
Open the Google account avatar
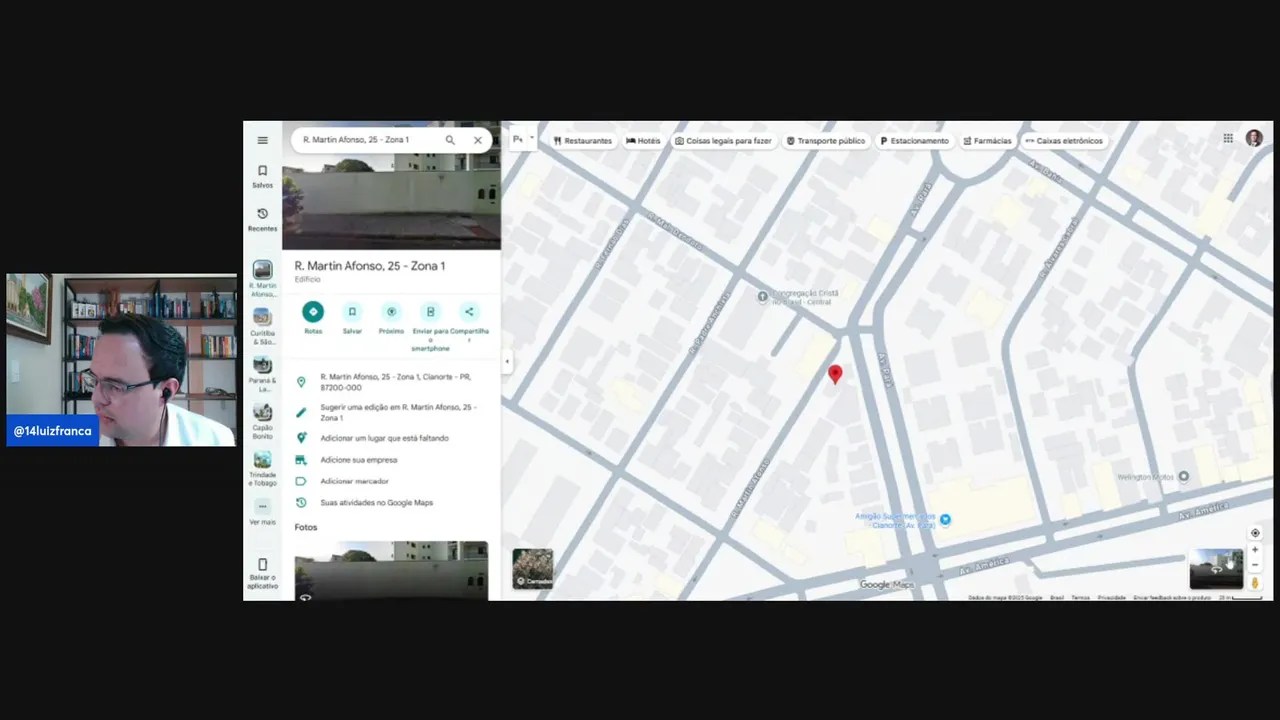tap(1254, 139)
